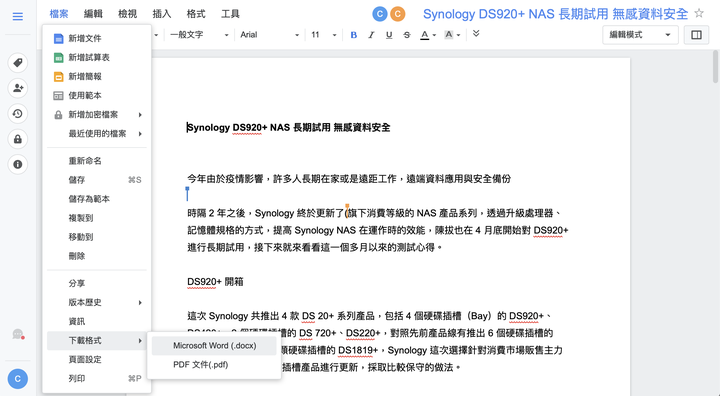720x396 pixels.
Task: Choose 複製到 menu entry
Action: [97, 218]
